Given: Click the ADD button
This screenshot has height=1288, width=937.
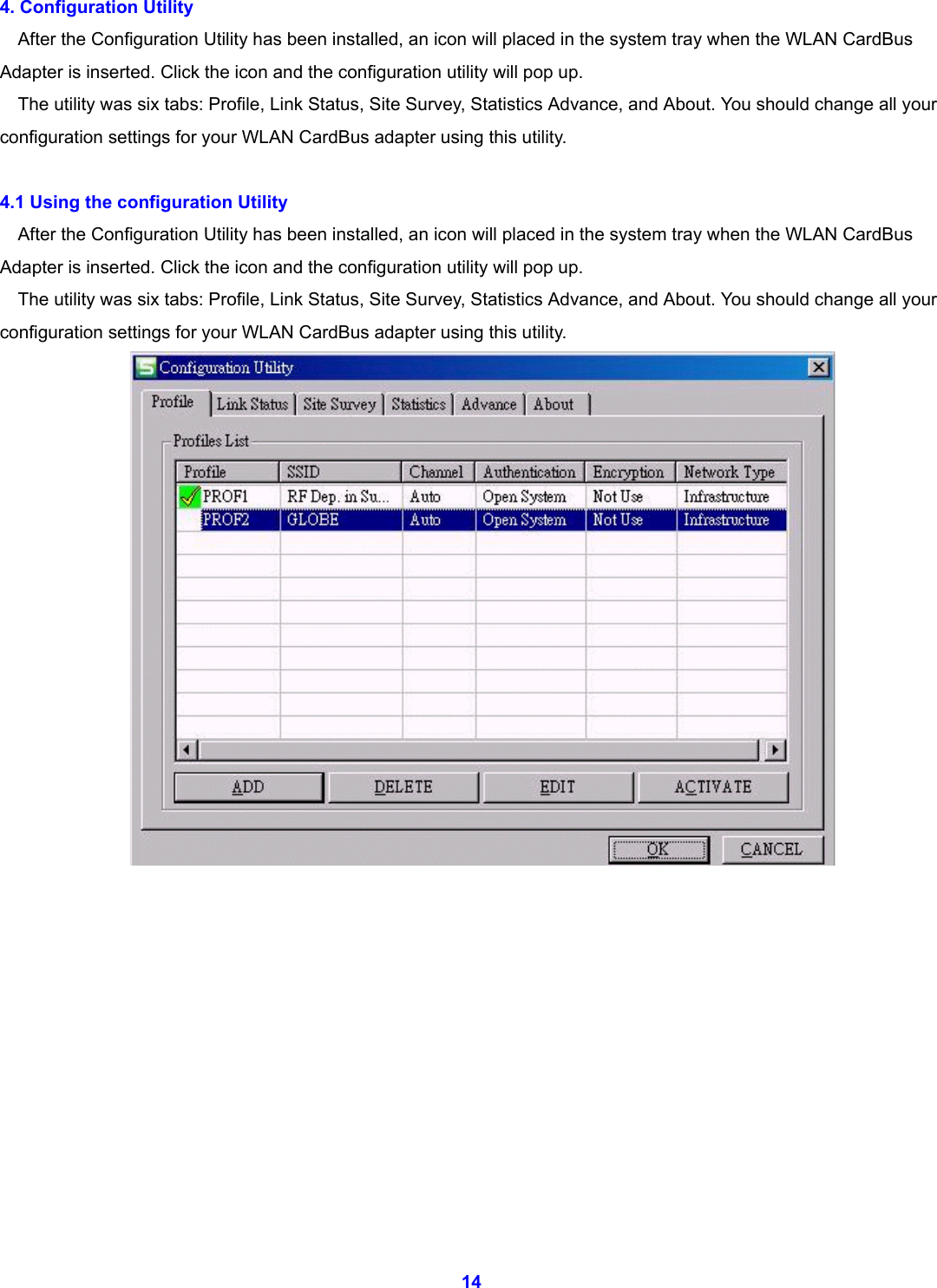Looking at the screenshot, I should (x=248, y=787).
